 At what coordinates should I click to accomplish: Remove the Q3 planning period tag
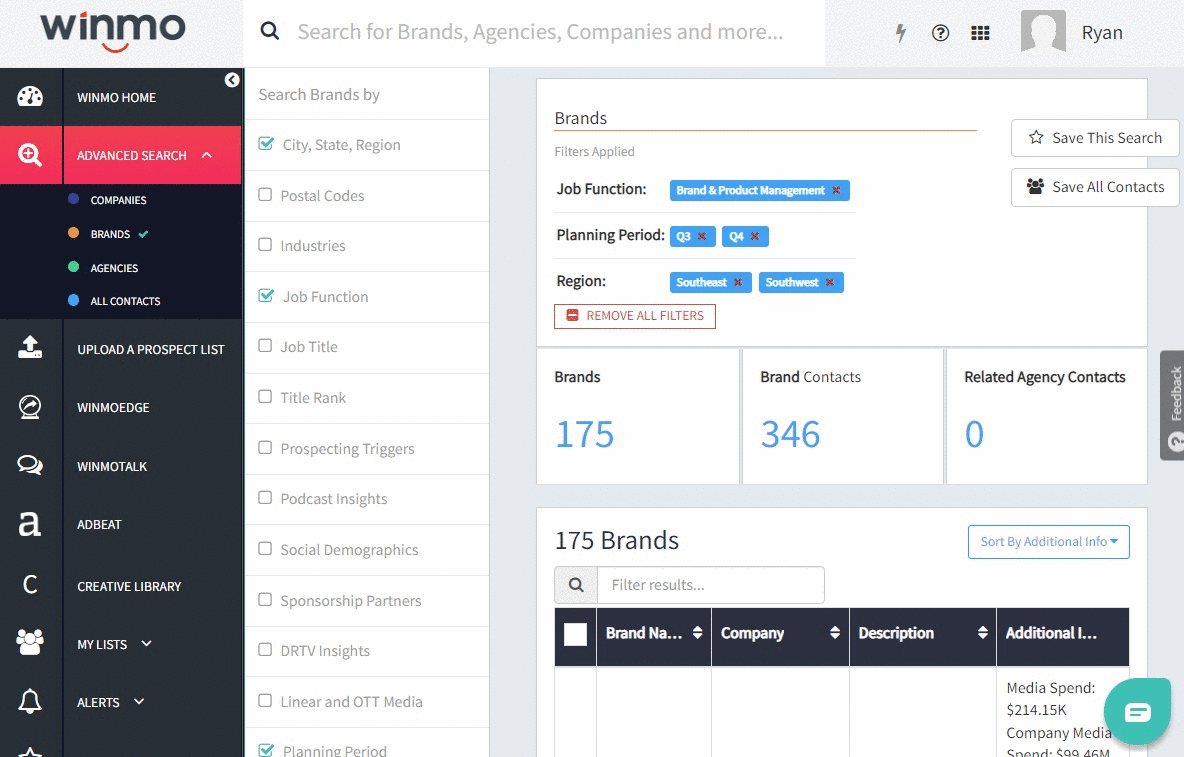(701, 236)
